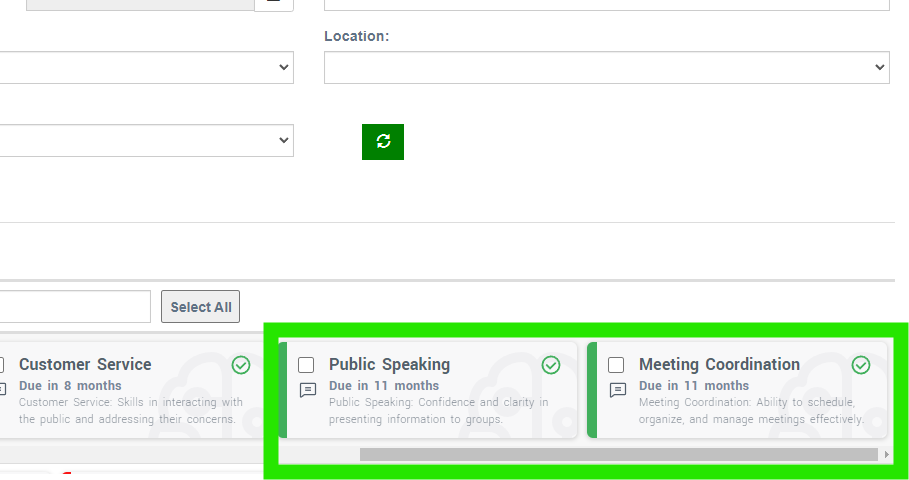Click the Location: label
Viewport: 909px width, 480px height.
click(357, 36)
